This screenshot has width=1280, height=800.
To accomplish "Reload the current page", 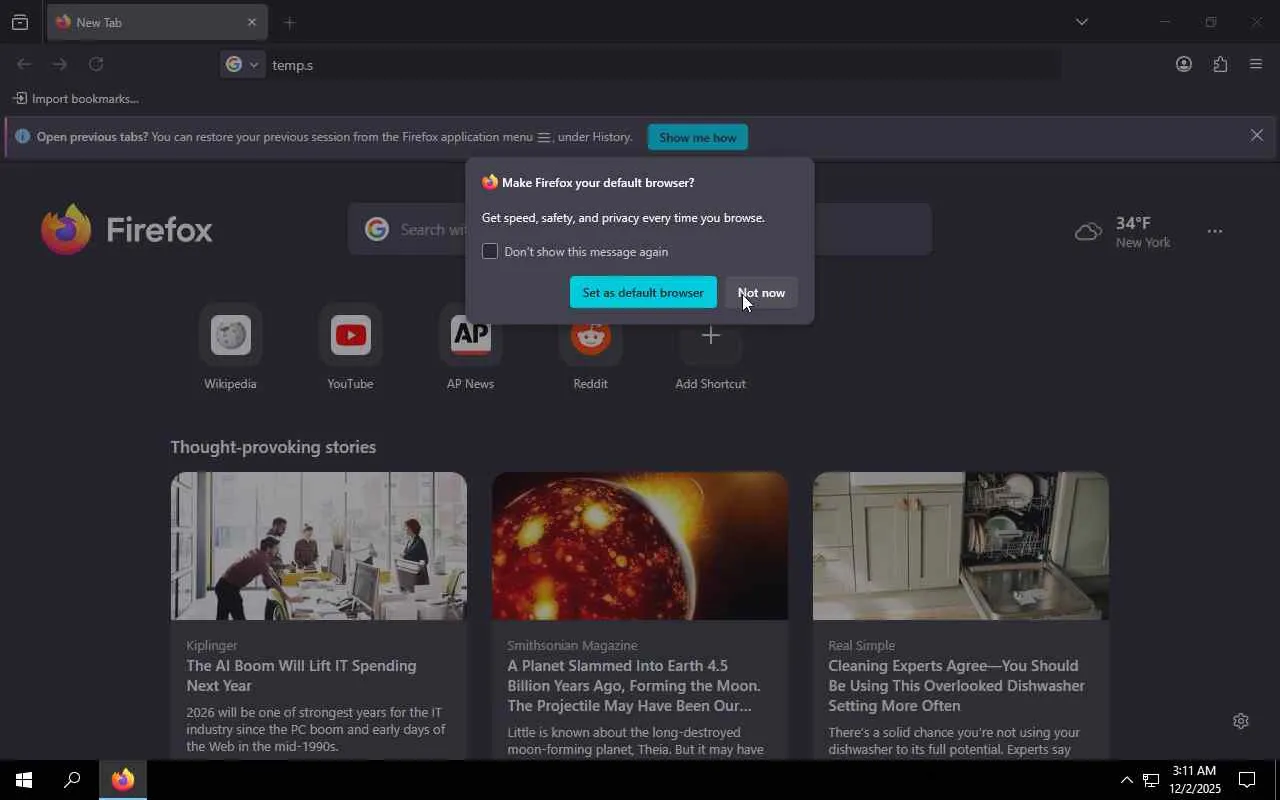I will pos(96,64).
